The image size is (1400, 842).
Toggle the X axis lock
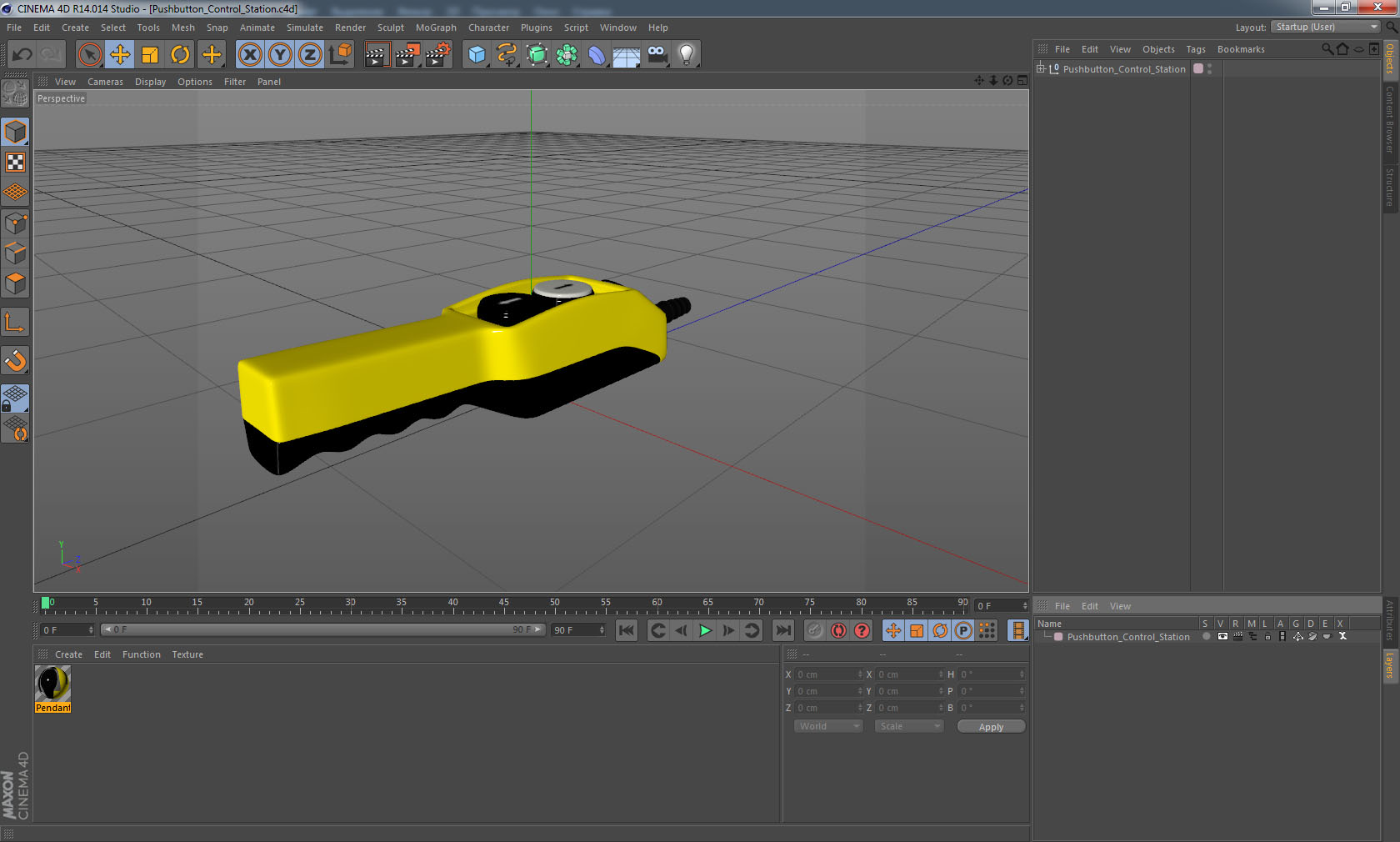point(250,55)
